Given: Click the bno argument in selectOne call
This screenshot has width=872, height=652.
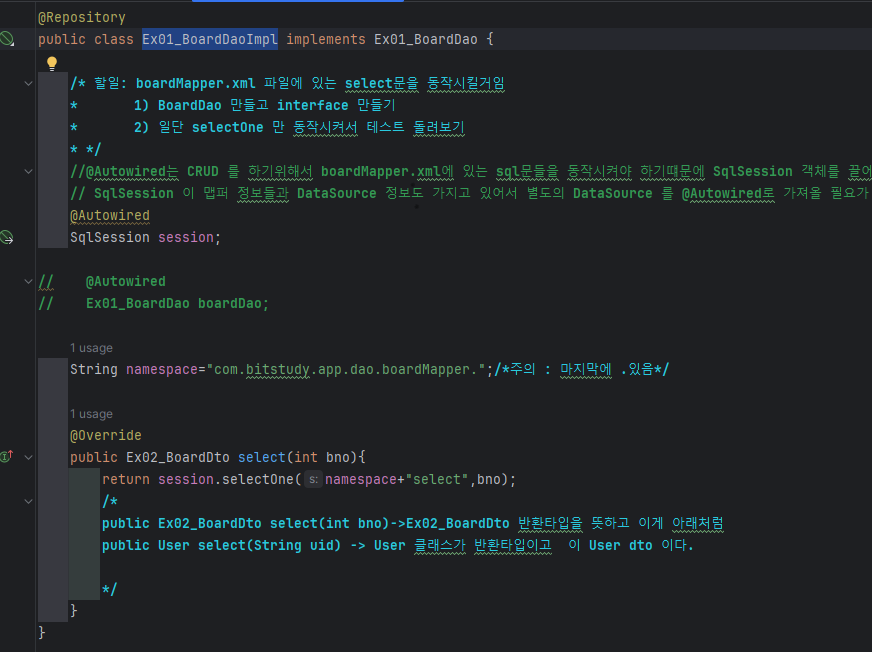Looking at the screenshot, I should coord(489,480).
